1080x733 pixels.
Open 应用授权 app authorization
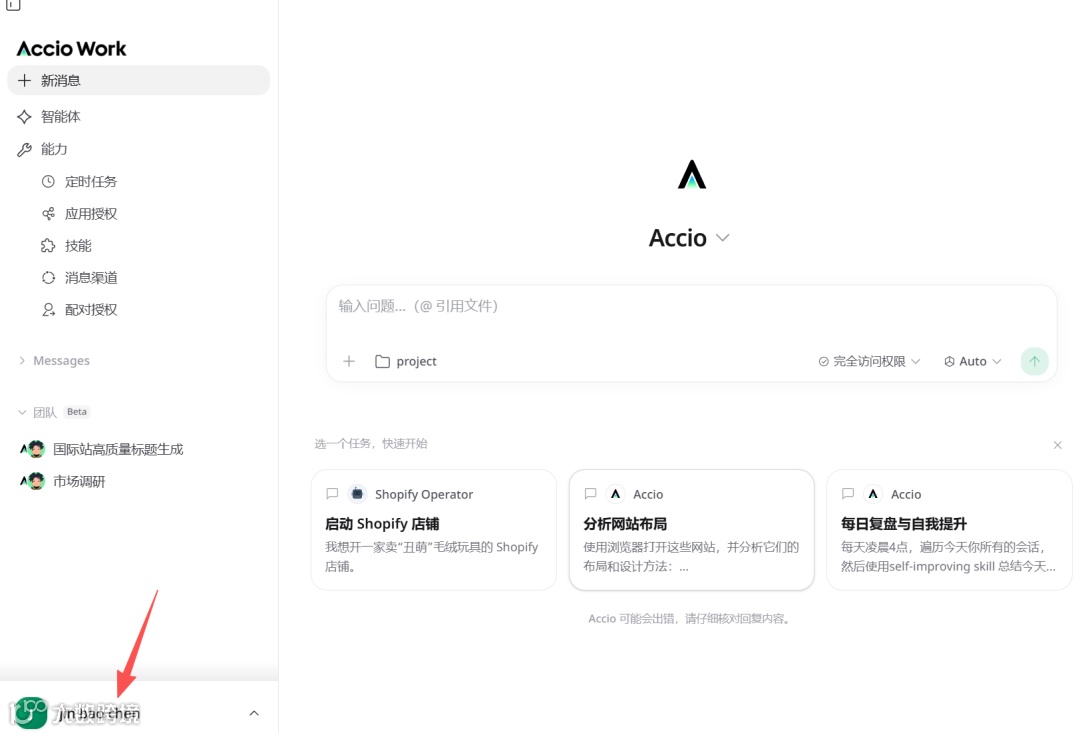click(x=90, y=214)
